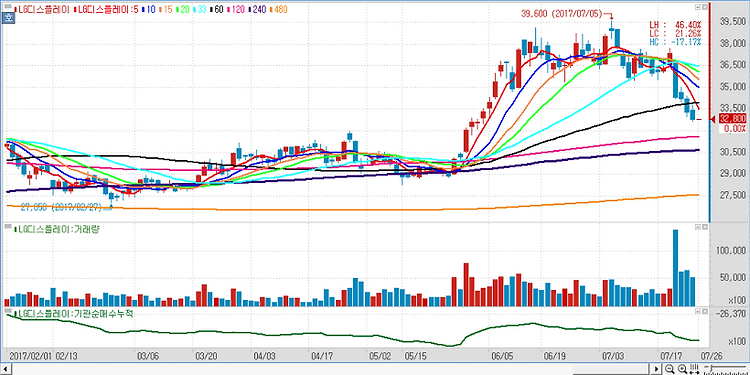Click the 04/03 date axis label

coord(264,356)
